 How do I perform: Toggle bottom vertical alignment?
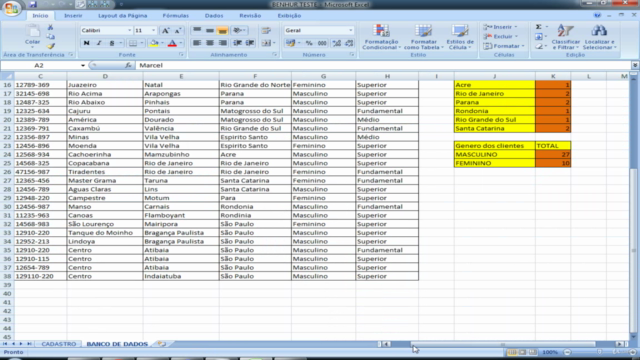pos(222,30)
